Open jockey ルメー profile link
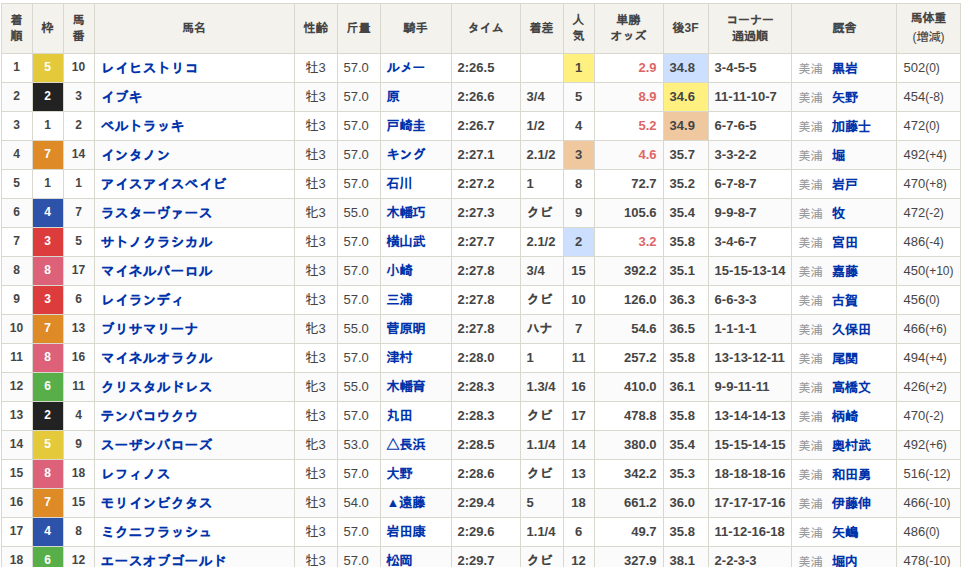The image size is (967, 567). point(405,68)
